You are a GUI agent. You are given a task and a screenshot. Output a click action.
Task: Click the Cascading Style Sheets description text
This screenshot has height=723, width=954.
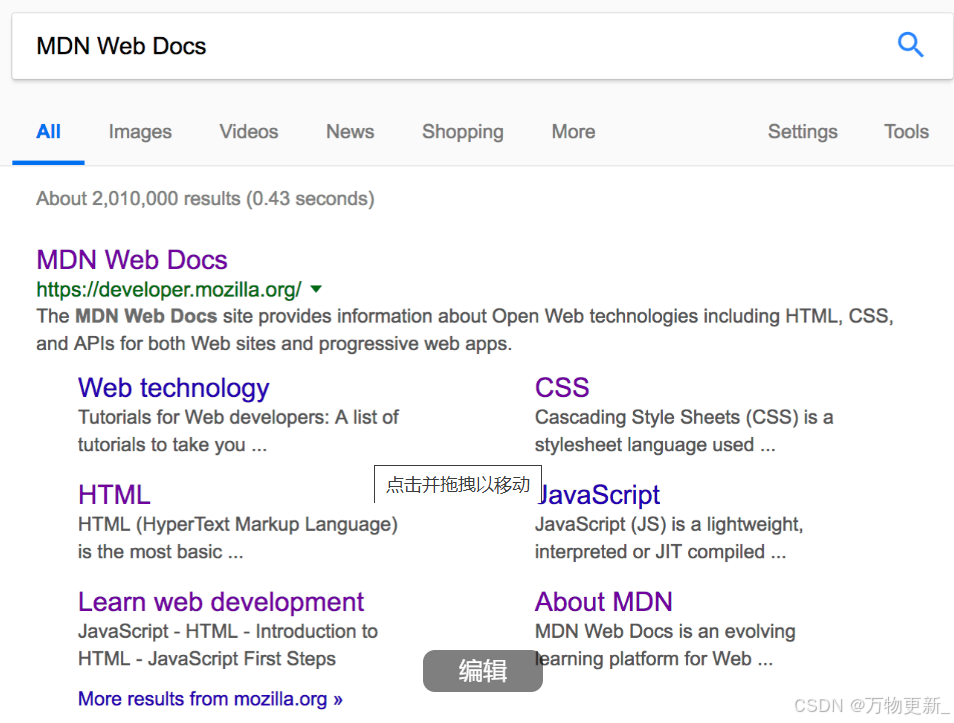pyautogui.click(x=684, y=431)
